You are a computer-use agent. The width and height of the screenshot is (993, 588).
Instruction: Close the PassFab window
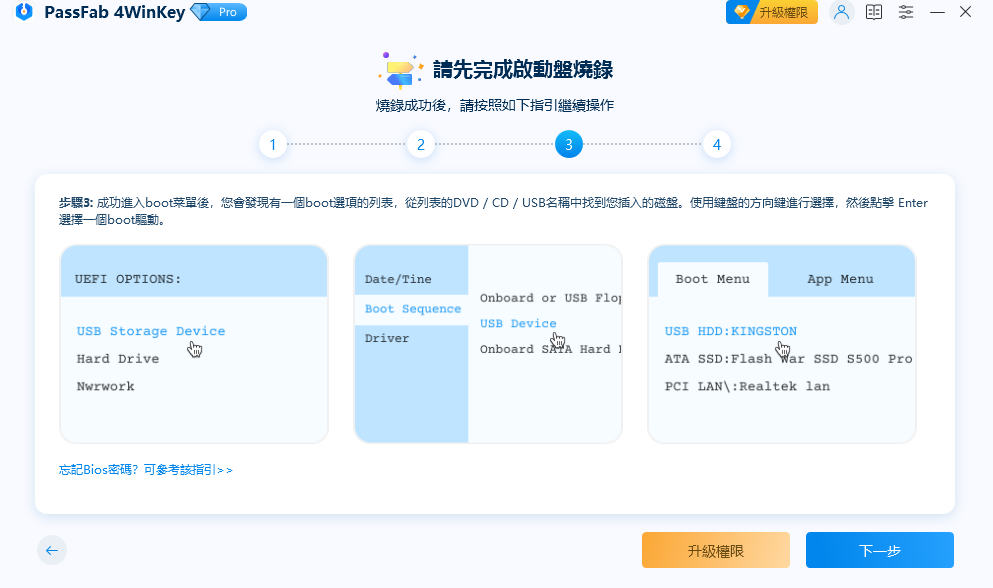coord(965,11)
